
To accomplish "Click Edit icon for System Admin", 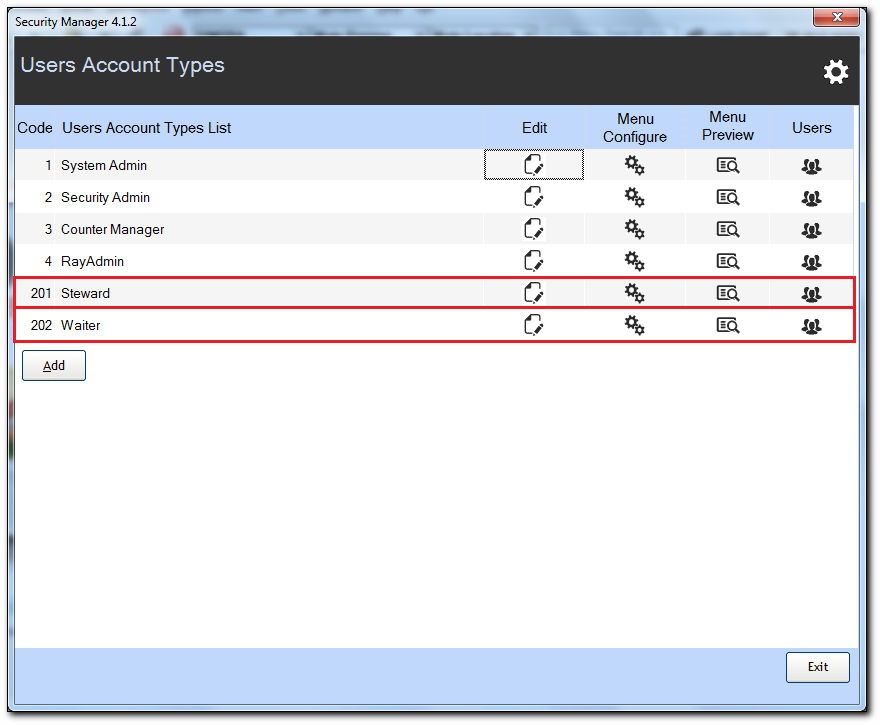I will (x=534, y=165).
